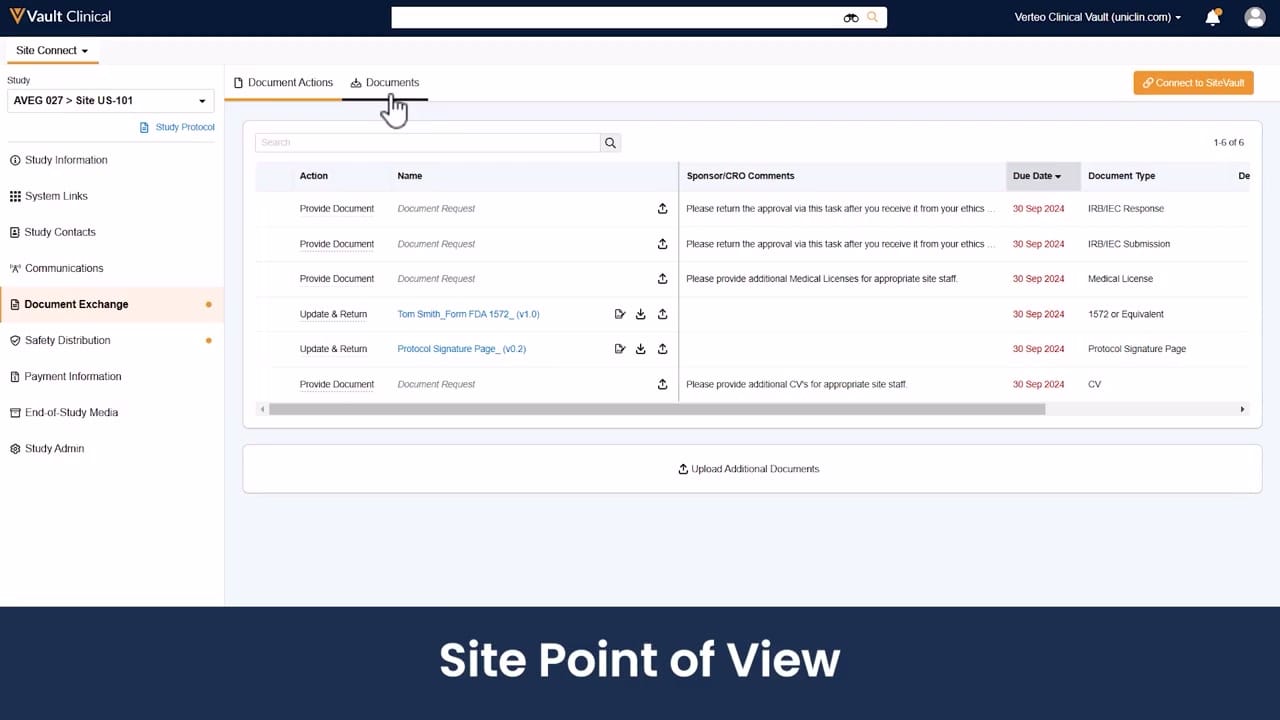
Task: Click the additional CV's comment text
Action: [x=796, y=384]
